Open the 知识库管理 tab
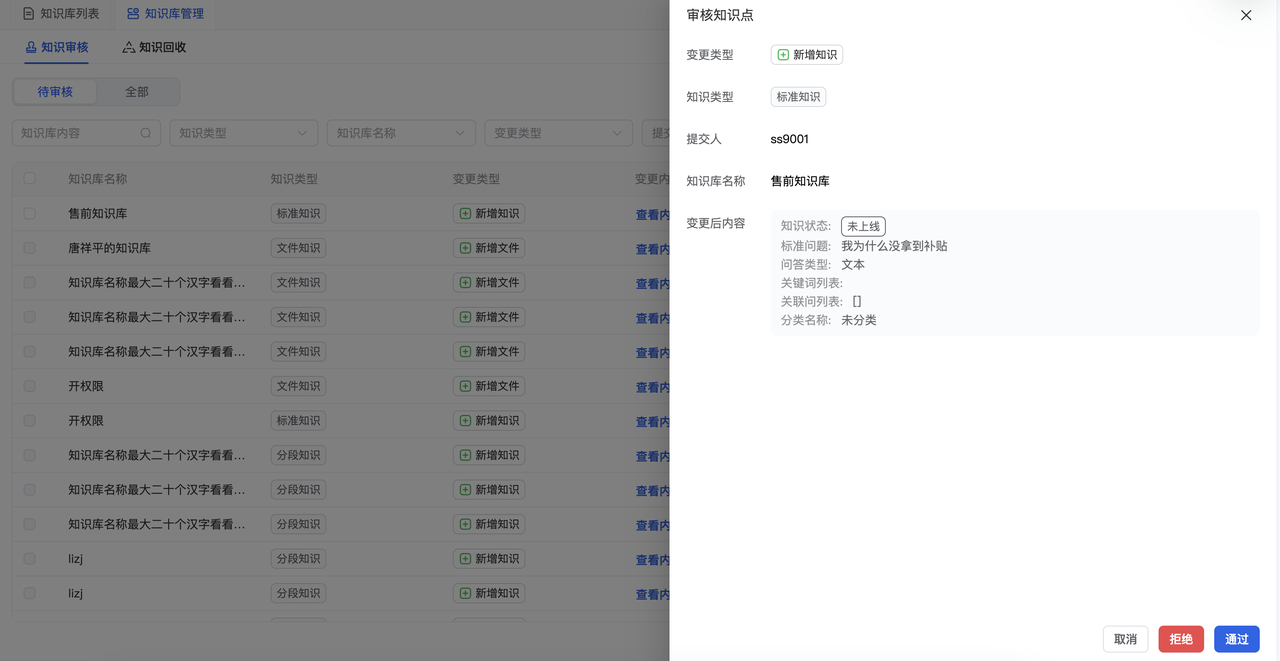Screen dimensions: 1280x661 point(165,14)
